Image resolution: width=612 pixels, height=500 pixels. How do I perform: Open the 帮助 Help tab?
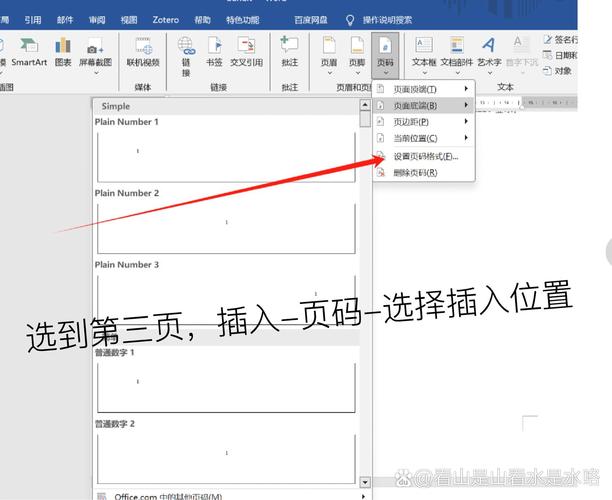pyautogui.click(x=203, y=20)
